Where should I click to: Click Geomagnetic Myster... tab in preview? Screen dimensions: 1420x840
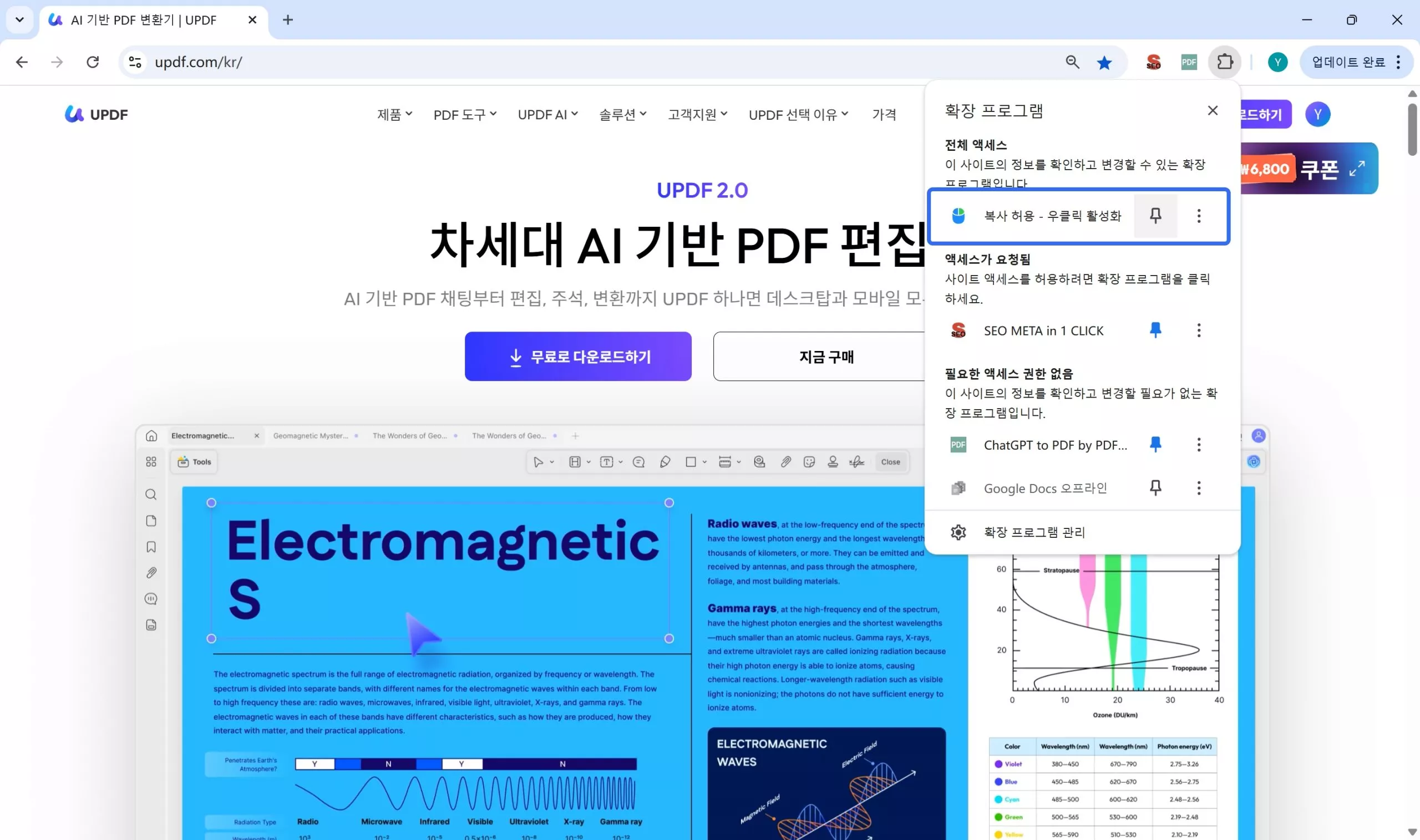point(316,435)
